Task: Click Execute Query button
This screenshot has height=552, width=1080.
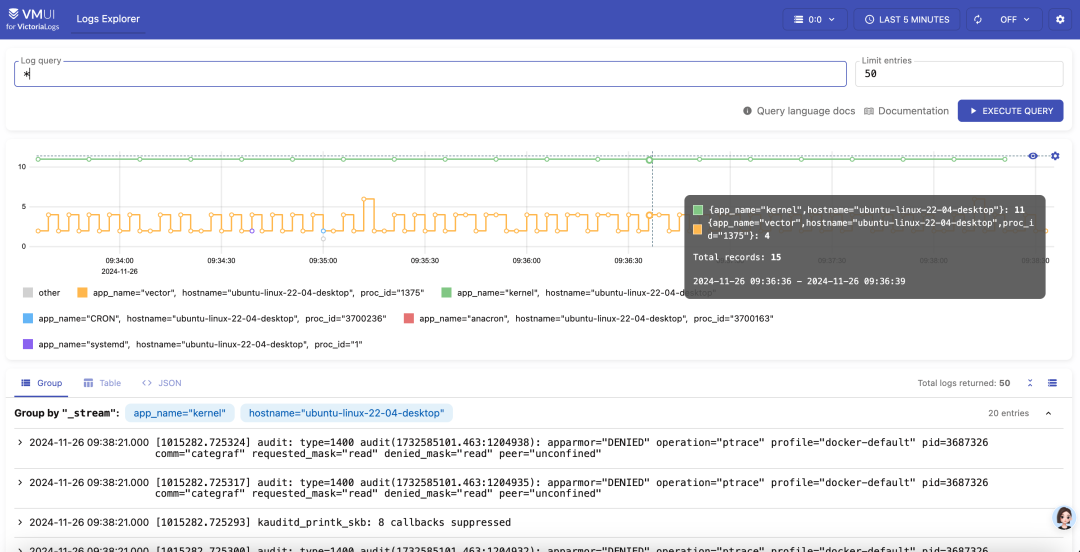Action: [1010, 111]
